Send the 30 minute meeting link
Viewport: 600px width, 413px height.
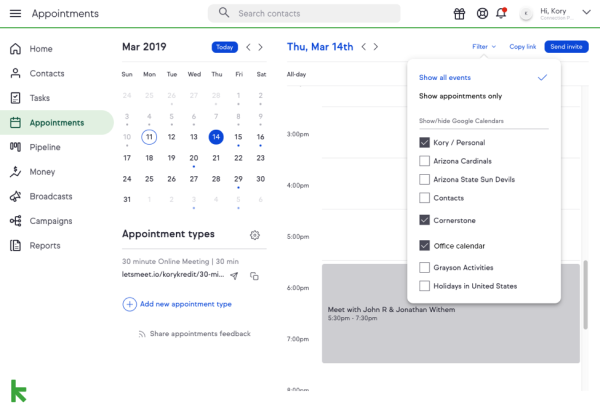[x=234, y=275]
